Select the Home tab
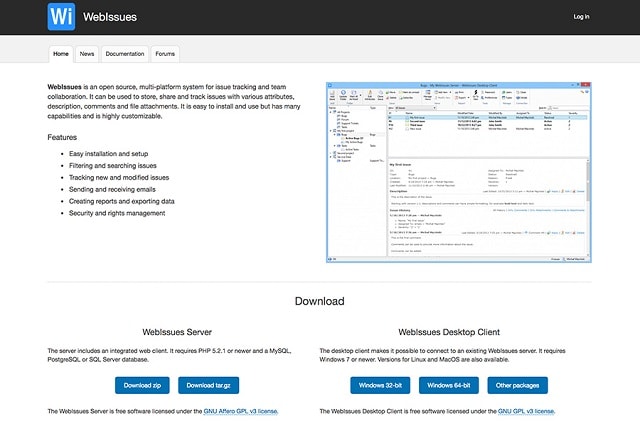This screenshot has width=640, height=426. [x=61, y=54]
